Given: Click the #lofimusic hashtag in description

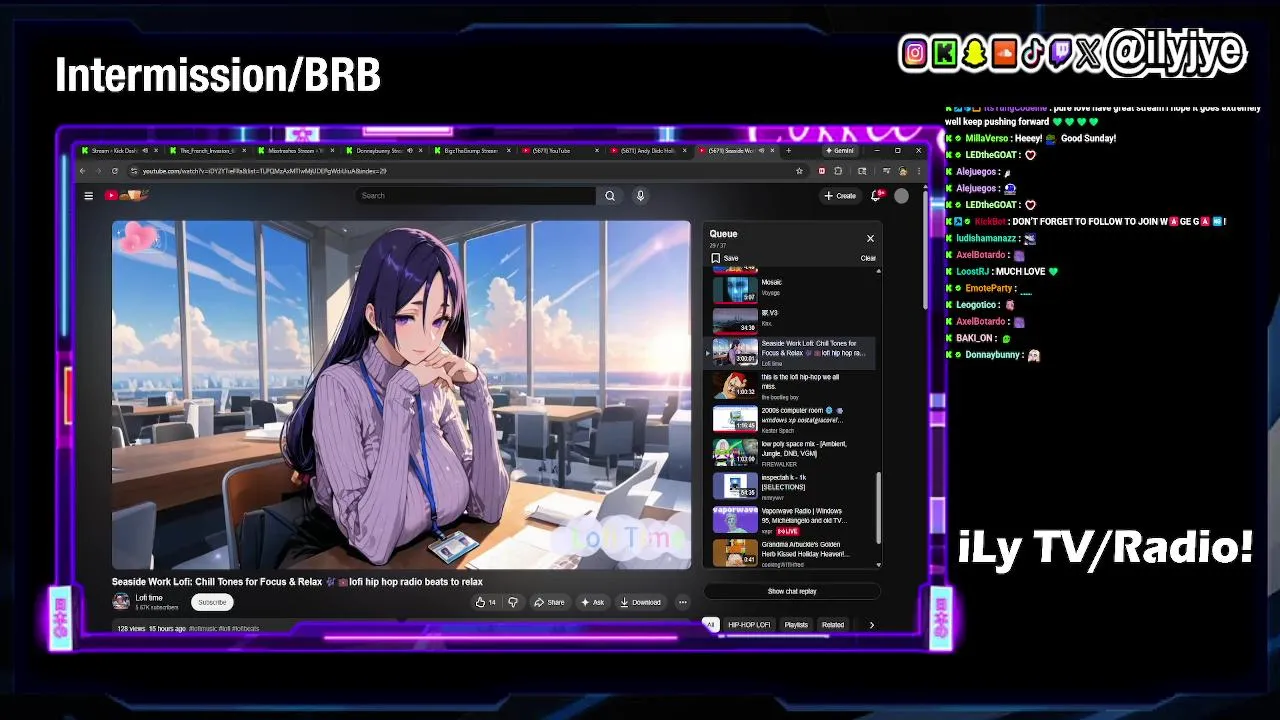Looking at the screenshot, I should [204, 629].
